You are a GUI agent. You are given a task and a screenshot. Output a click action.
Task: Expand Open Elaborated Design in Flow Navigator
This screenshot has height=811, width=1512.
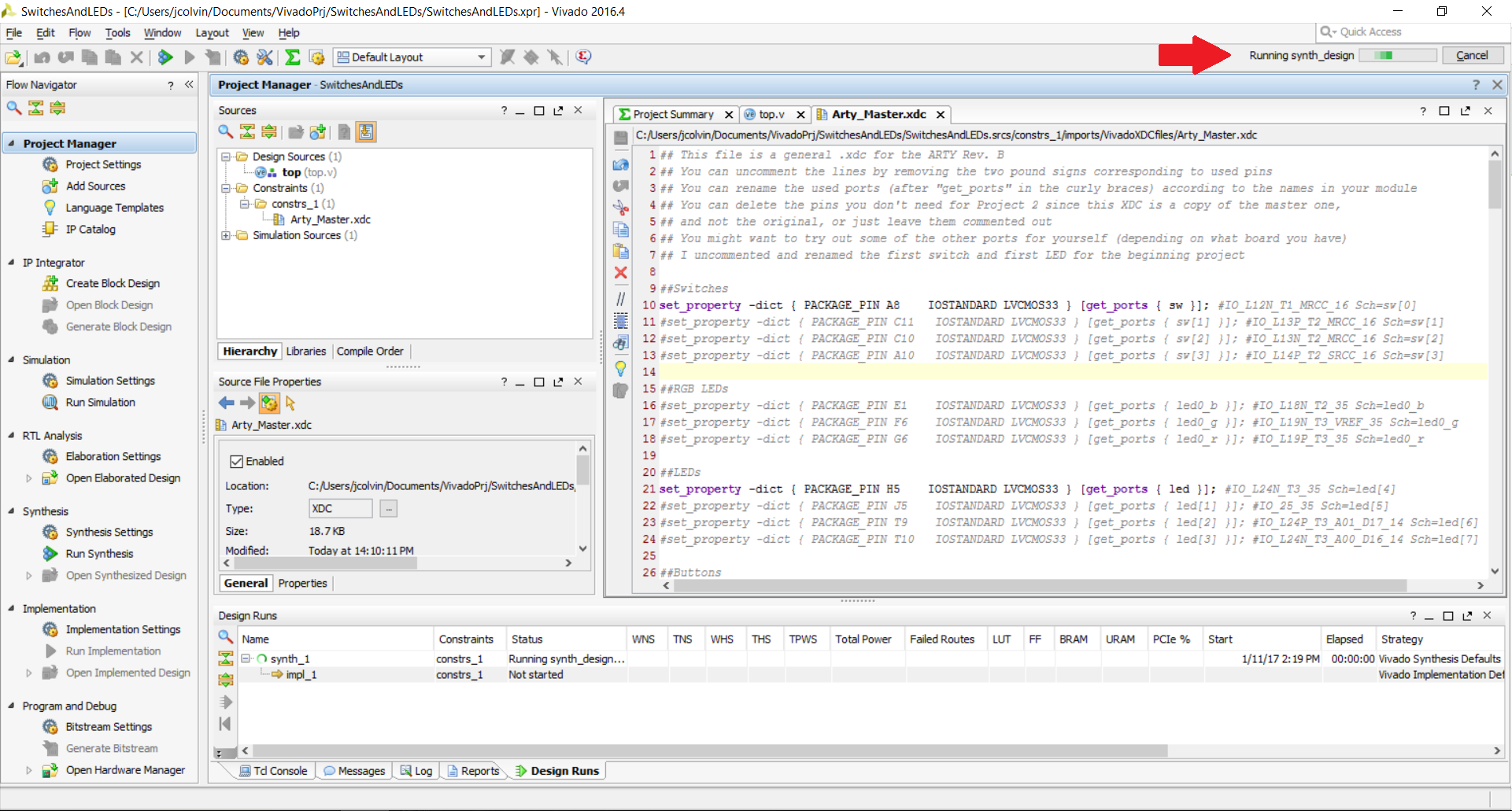click(29, 478)
